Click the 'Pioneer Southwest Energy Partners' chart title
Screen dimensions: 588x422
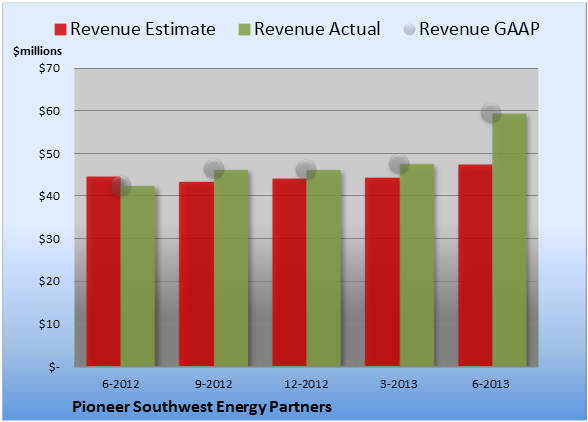click(x=202, y=407)
